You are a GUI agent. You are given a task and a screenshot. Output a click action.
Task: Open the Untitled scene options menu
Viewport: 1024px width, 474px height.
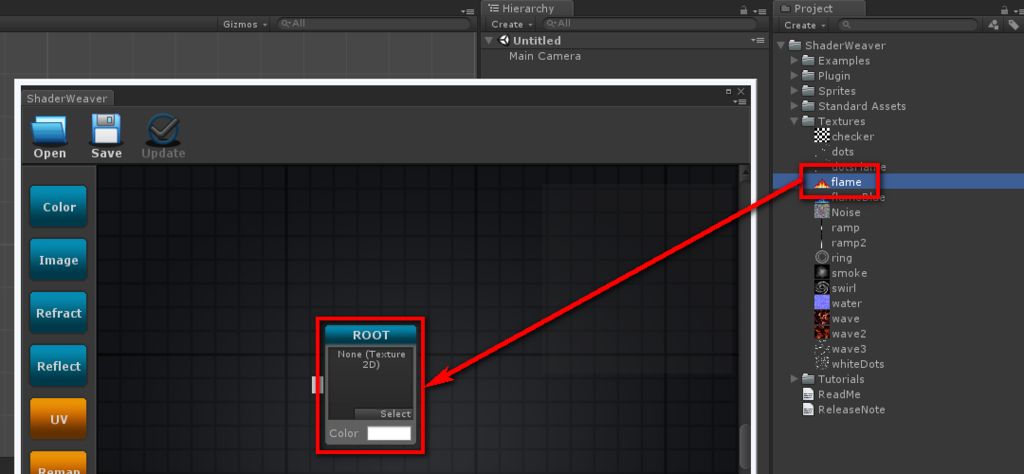758,40
